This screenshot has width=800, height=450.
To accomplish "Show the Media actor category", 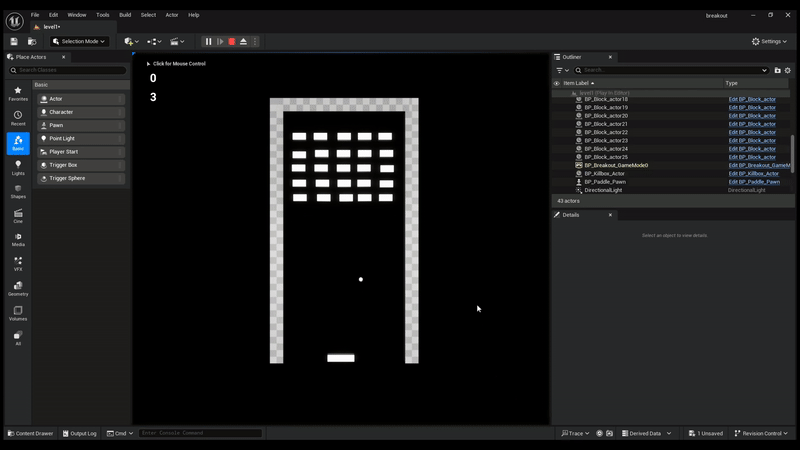I will coord(18,240).
